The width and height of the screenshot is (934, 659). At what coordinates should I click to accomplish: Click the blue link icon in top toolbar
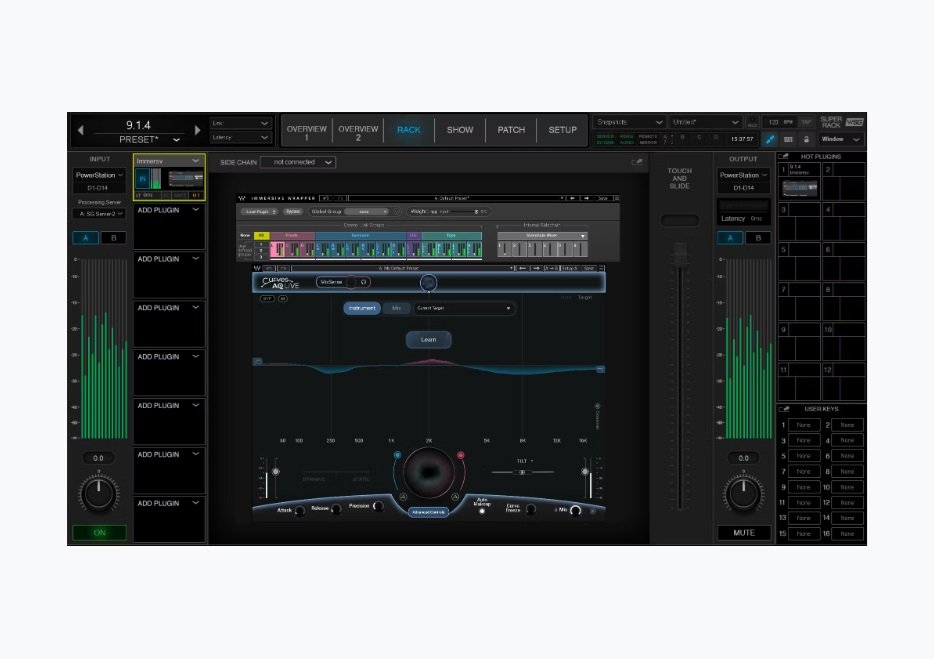pyautogui.click(x=770, y=139)
